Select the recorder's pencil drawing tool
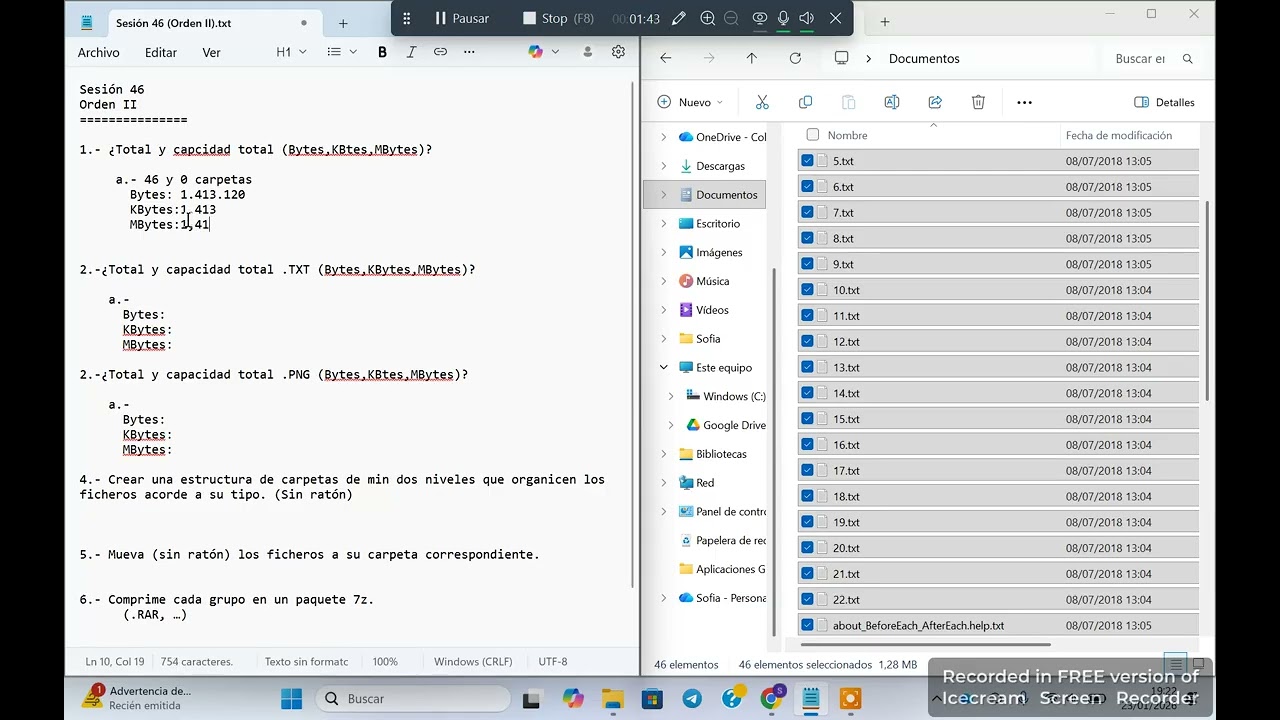The width and height of the screenshot is (1280, 720). (x=679, y=18)
